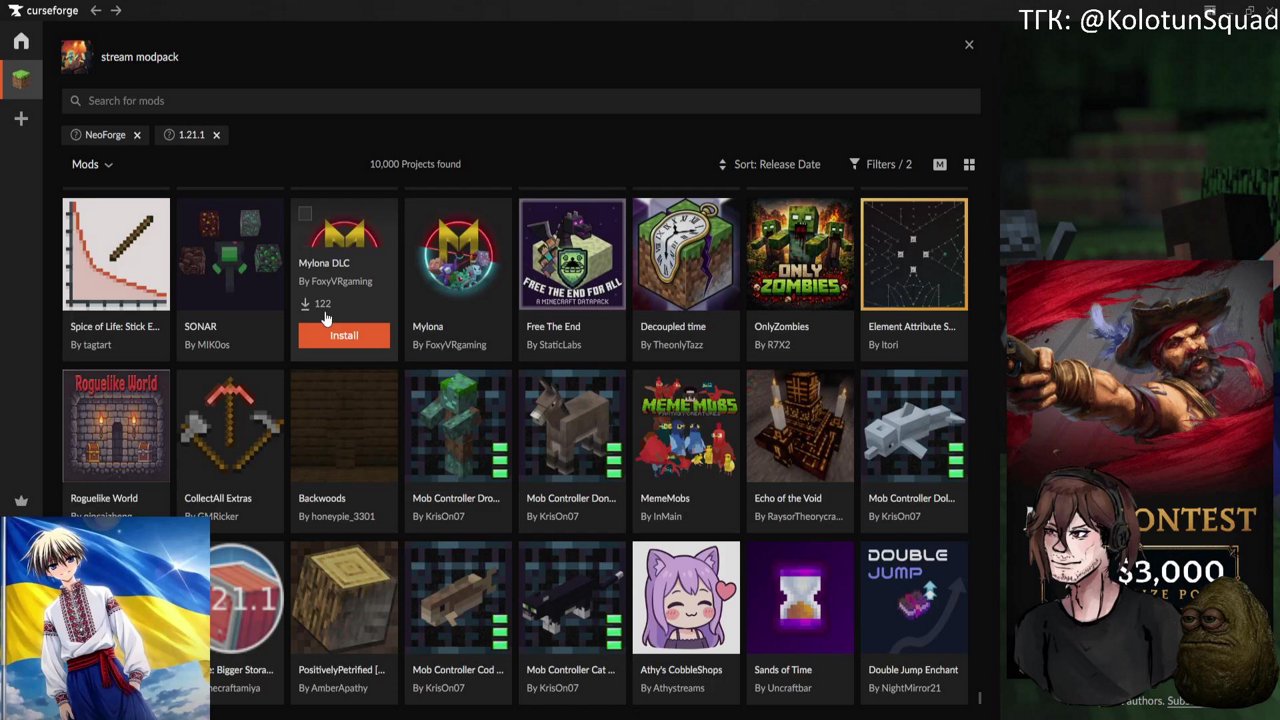1280x720 pixels.
Task: Click the 'Free The End' title text
Action: click(x=553, y=327)
